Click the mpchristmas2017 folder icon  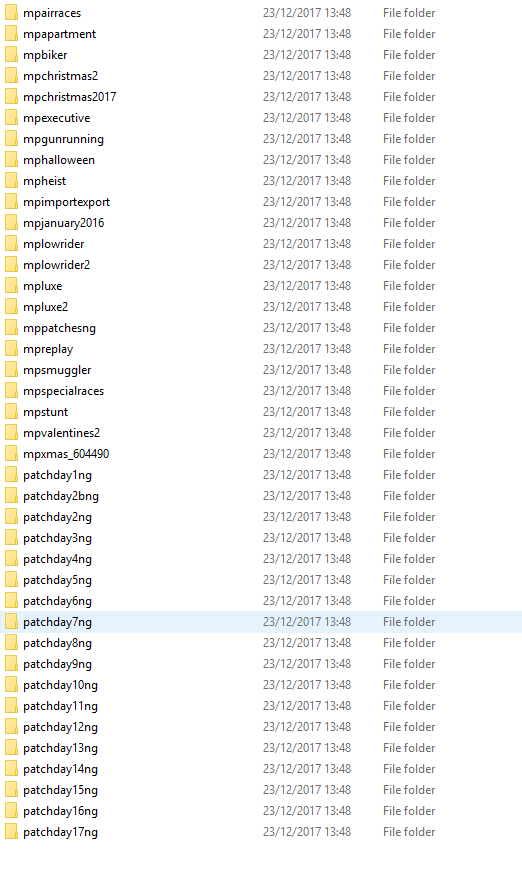11,97
